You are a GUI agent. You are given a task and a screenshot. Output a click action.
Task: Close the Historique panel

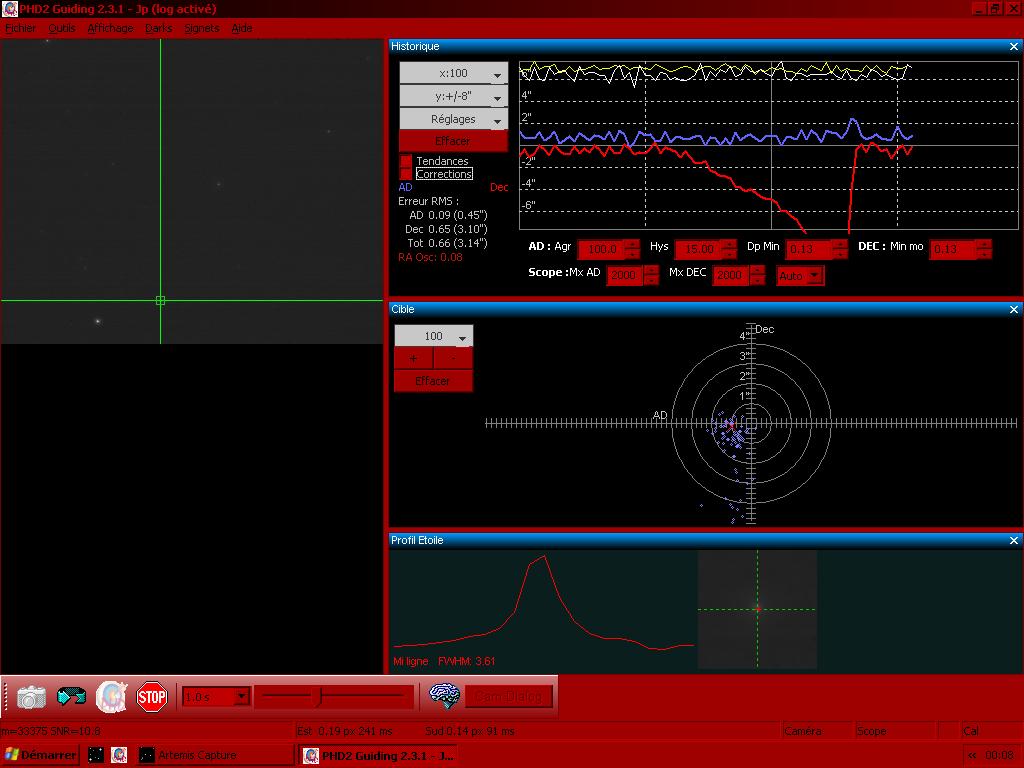pos(1014,46)
